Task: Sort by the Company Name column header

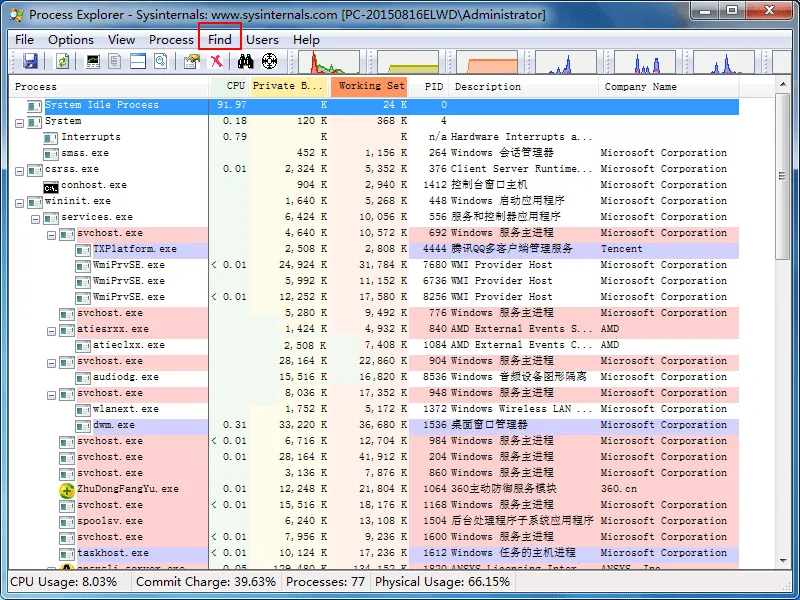Action: coord(668,86)
